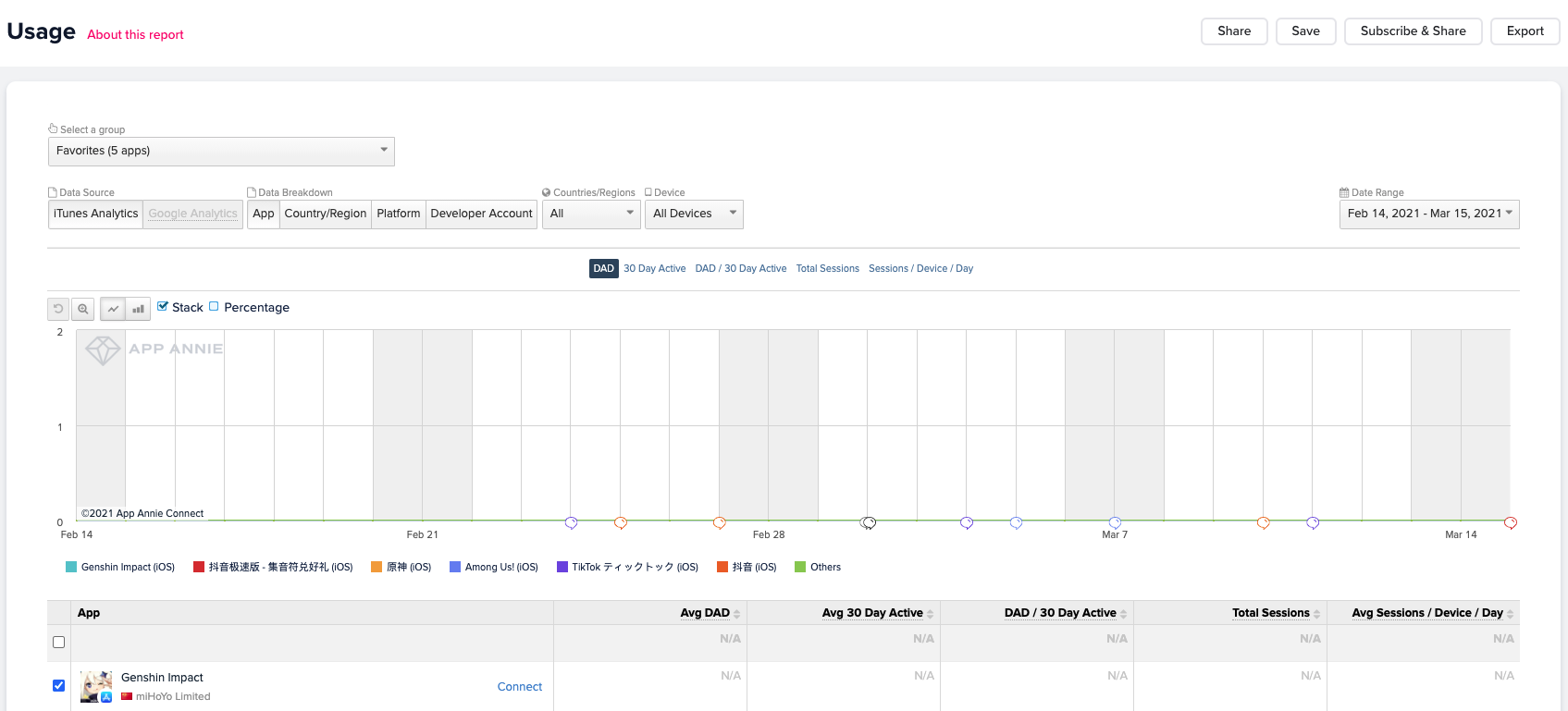Click the Export button
Screen dimensions: 1568x711
point(1525,31)
